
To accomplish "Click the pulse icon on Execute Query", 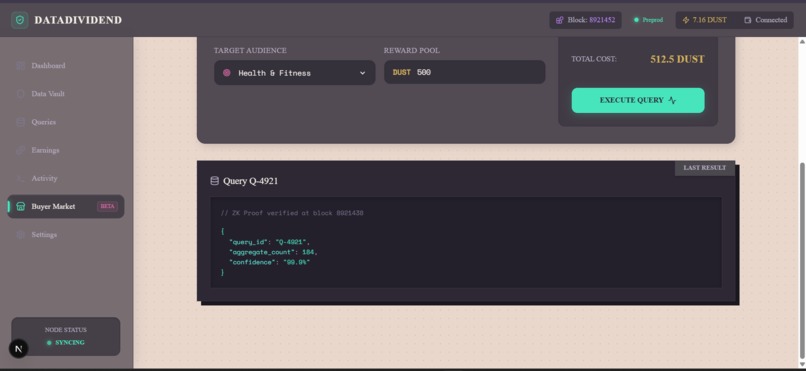I will [672, 100].
